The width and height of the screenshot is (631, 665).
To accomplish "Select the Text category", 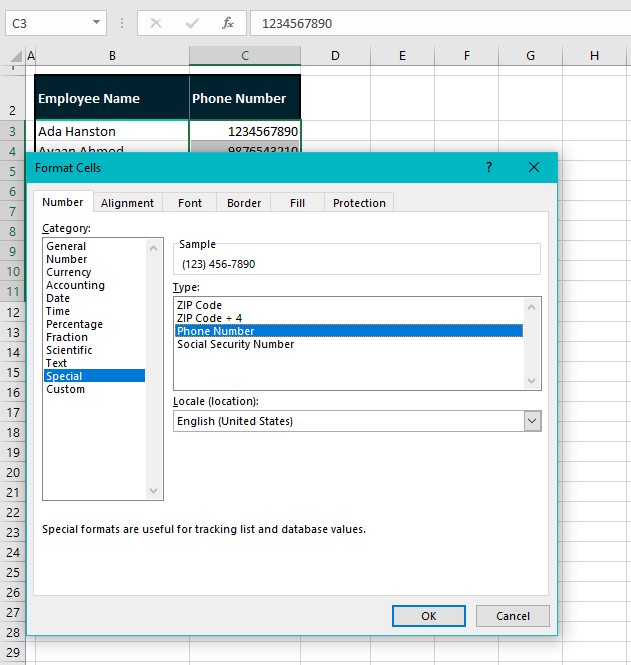I will [95, 363].
